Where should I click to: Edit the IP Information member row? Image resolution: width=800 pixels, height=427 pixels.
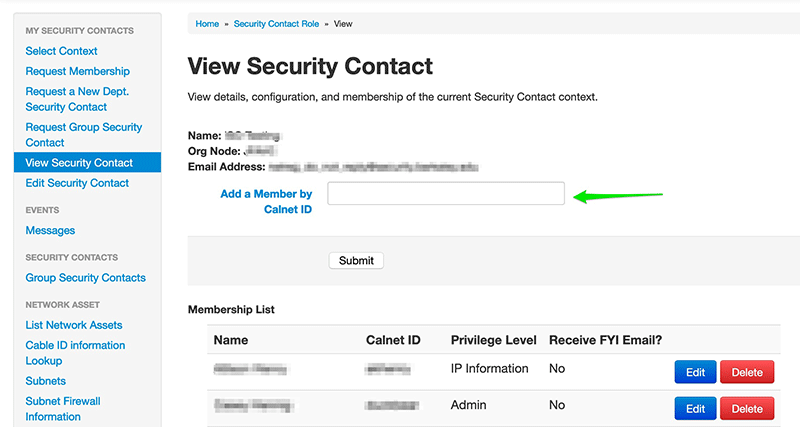695,372
